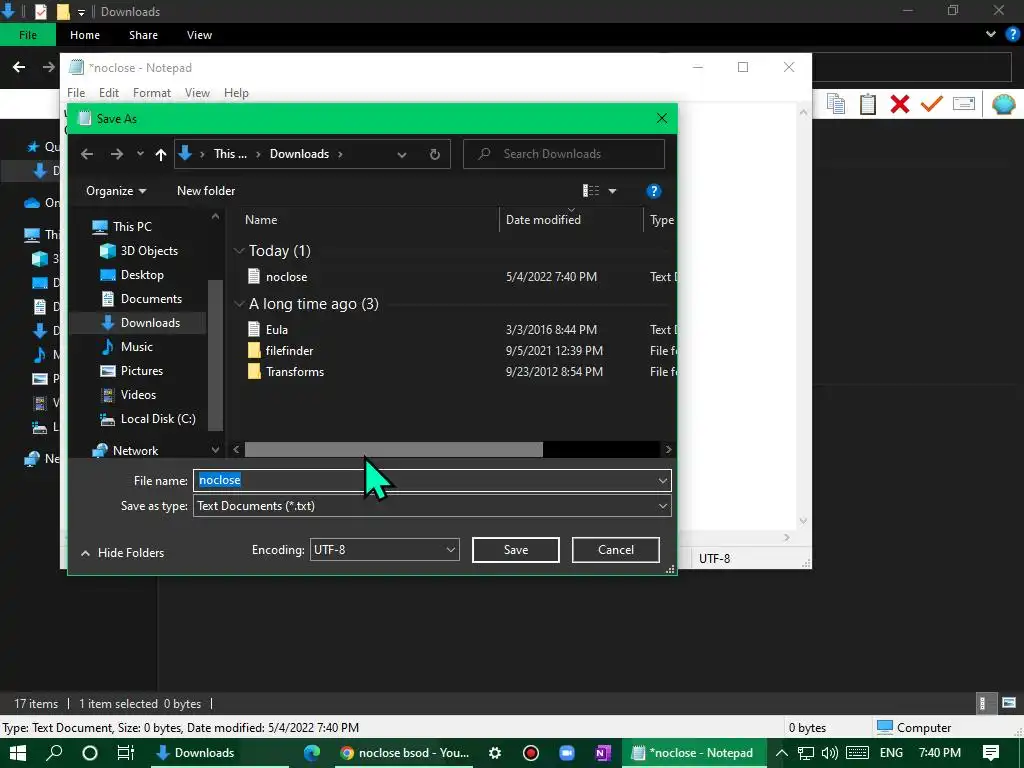Go up one folder level in Save As
Viewport: 1024px width, 768px height.
tap(161, 154)
